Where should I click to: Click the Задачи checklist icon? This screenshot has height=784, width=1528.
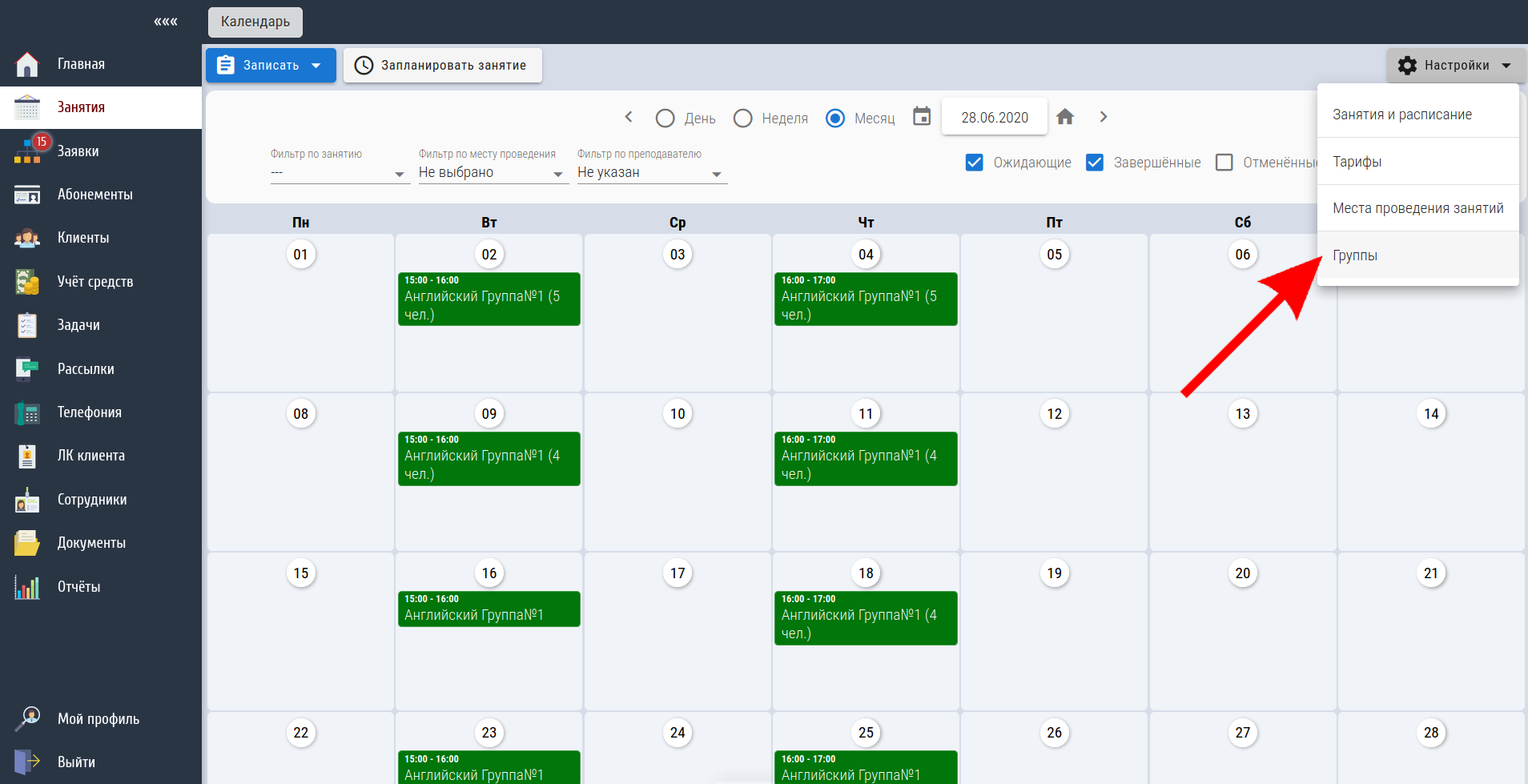coord(27,325)
